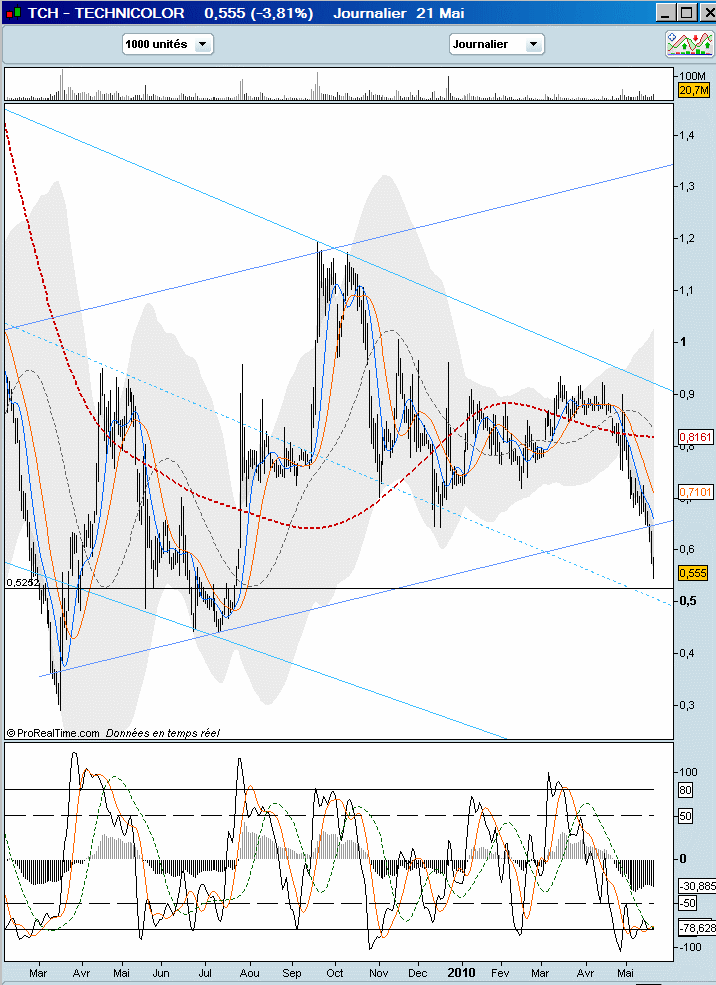Click the 20,7M volume value label

[694, 90]
